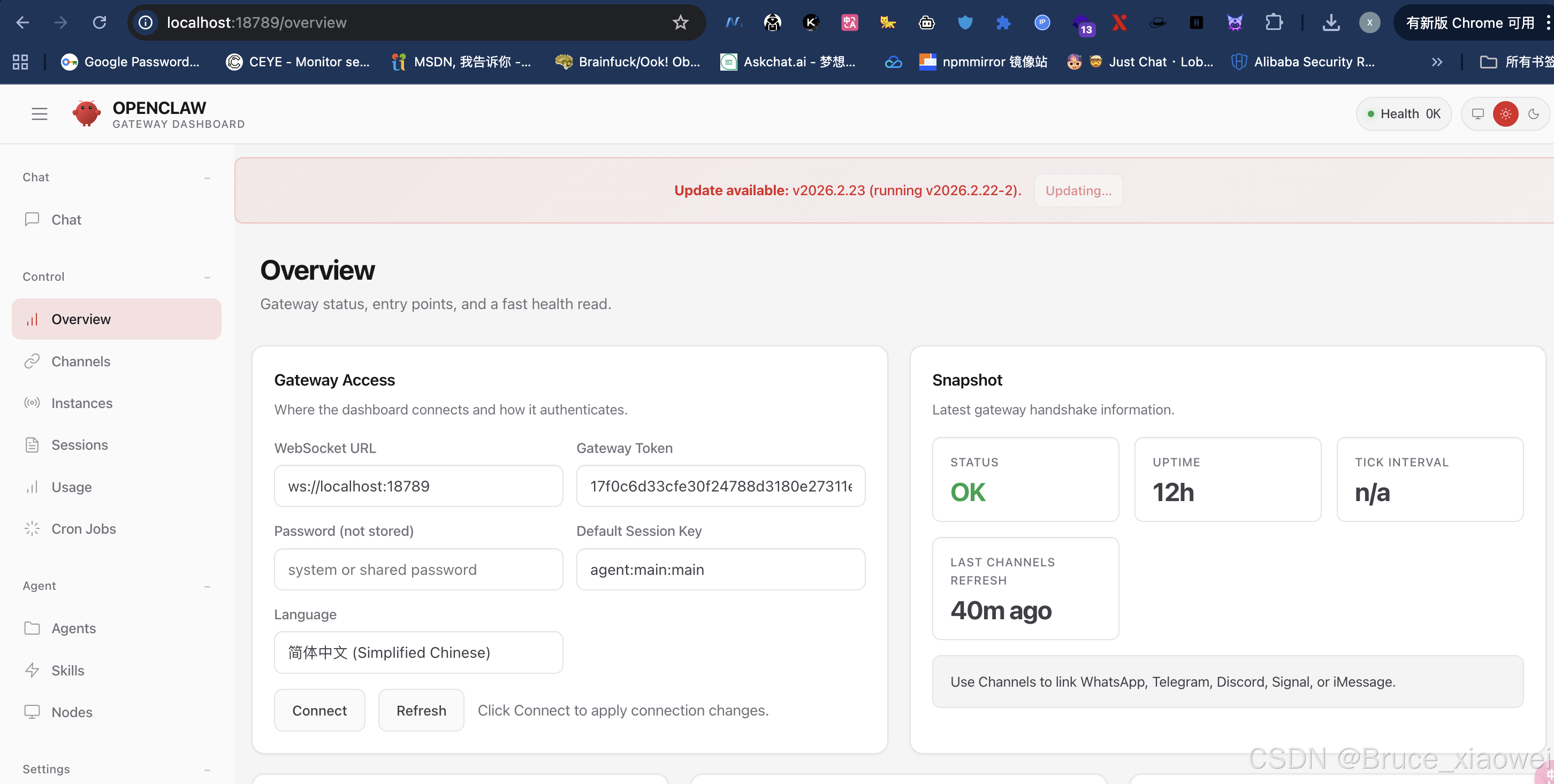Open Skills lightning icon in sidebar

click(x=32, y=670)
